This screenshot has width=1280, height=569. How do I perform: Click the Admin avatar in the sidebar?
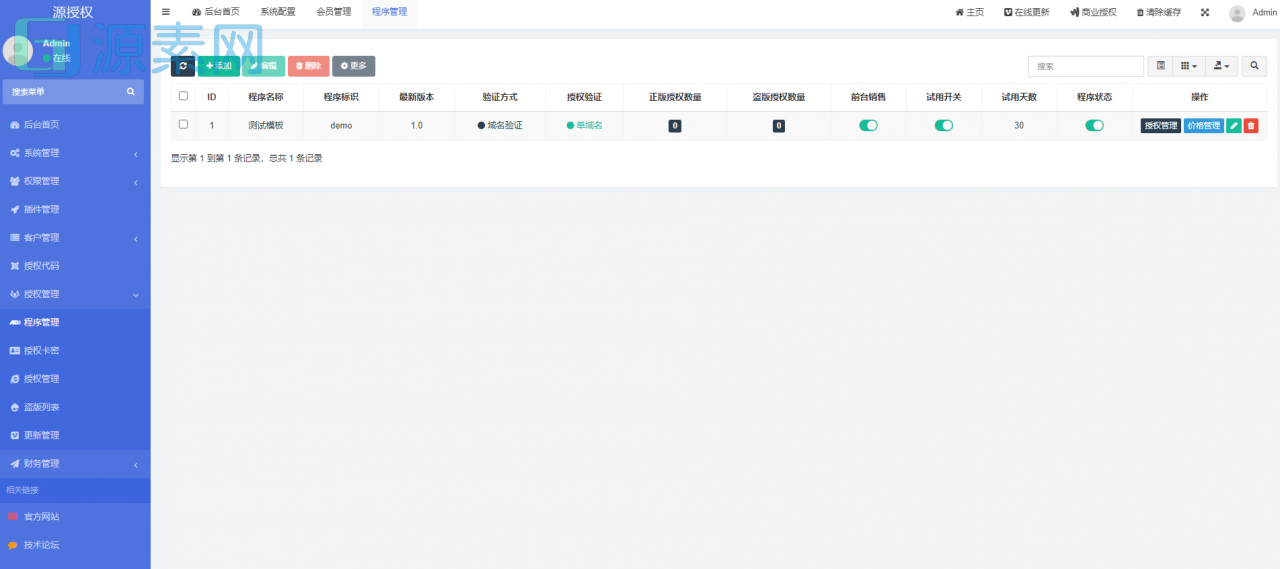pos(18,51)
